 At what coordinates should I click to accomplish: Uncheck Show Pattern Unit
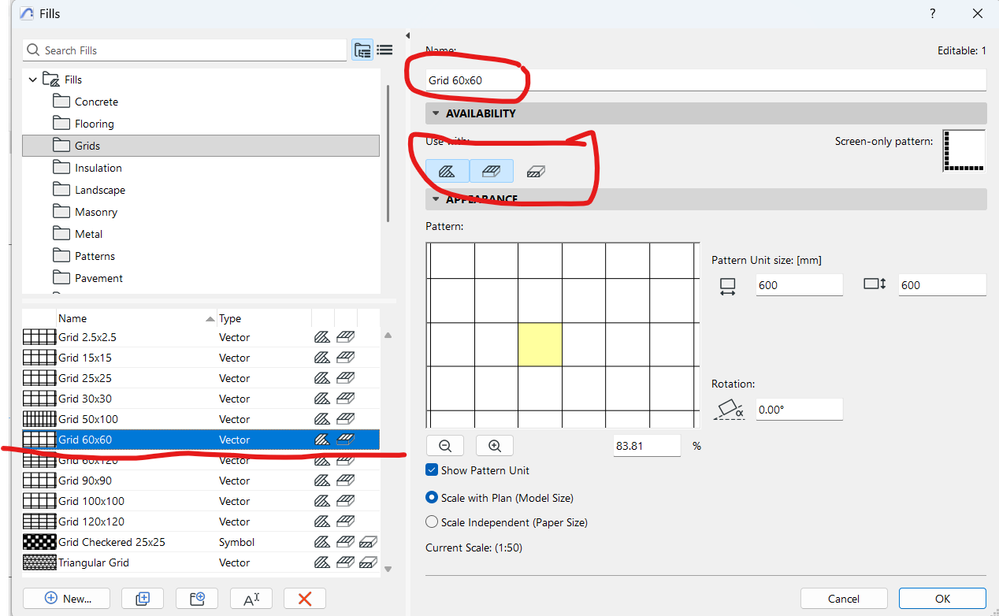(431, 470)
